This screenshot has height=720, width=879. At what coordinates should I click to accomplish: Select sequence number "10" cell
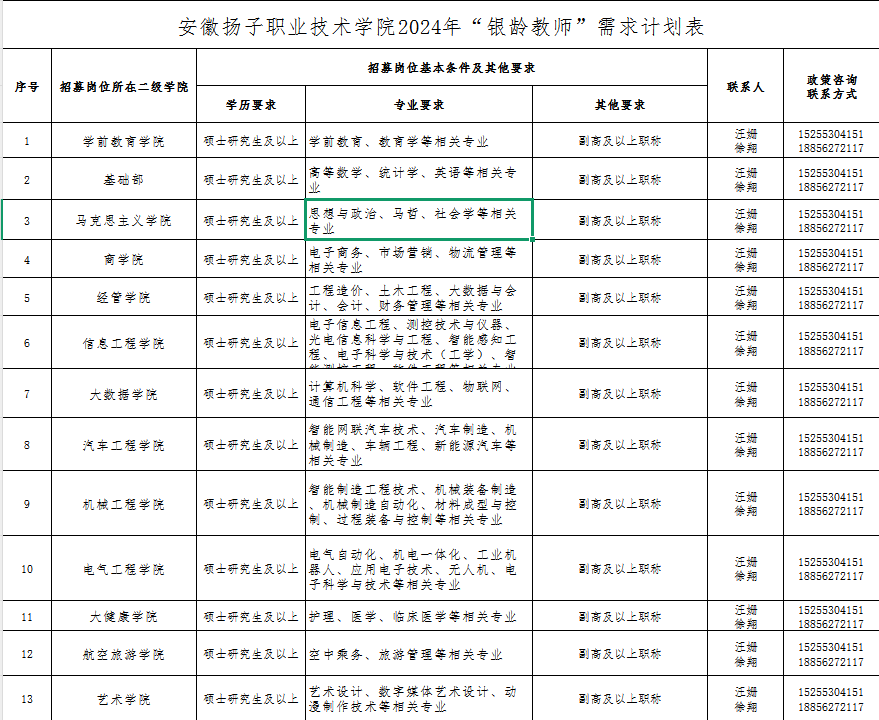click(x=27, y=569)
